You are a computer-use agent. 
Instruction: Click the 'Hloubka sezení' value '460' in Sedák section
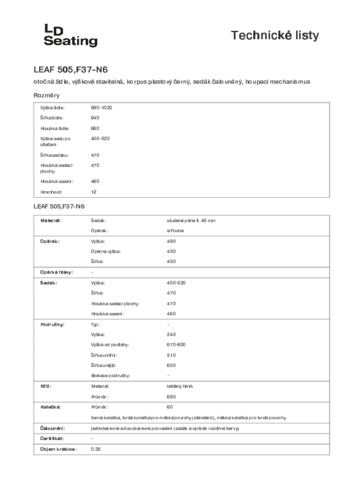171,314
